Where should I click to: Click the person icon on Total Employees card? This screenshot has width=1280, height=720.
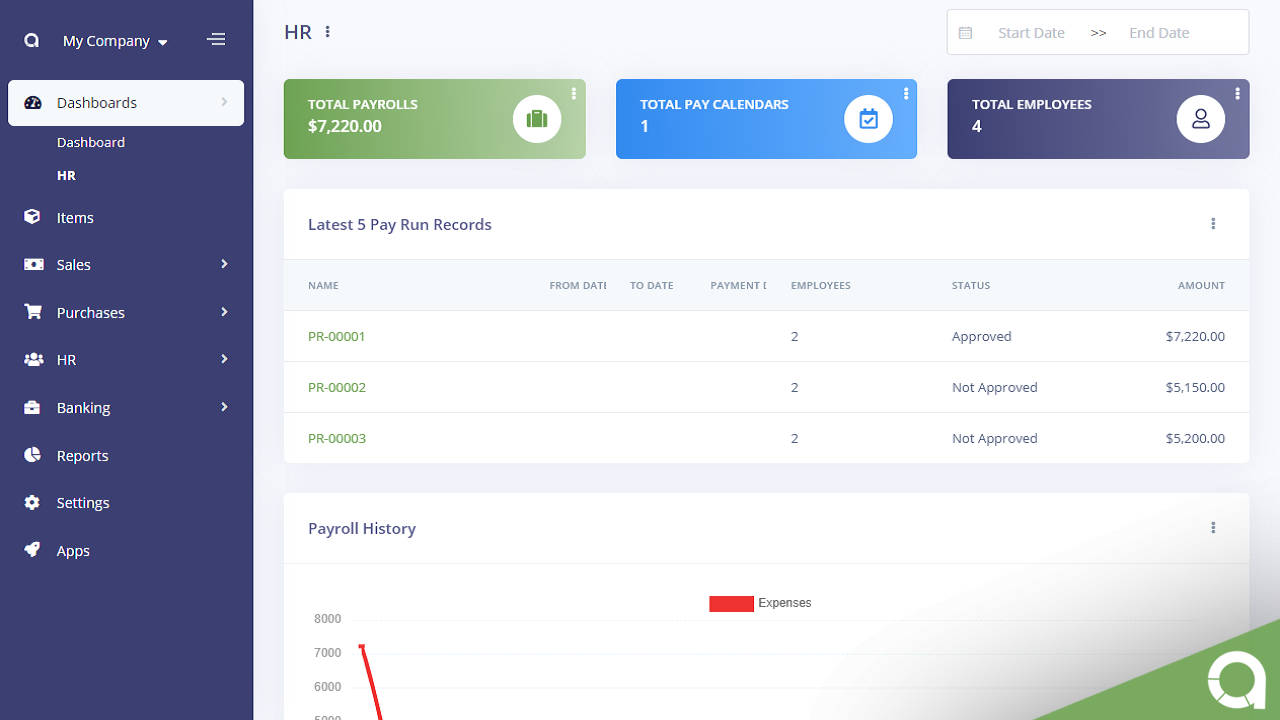[1200, 118]
